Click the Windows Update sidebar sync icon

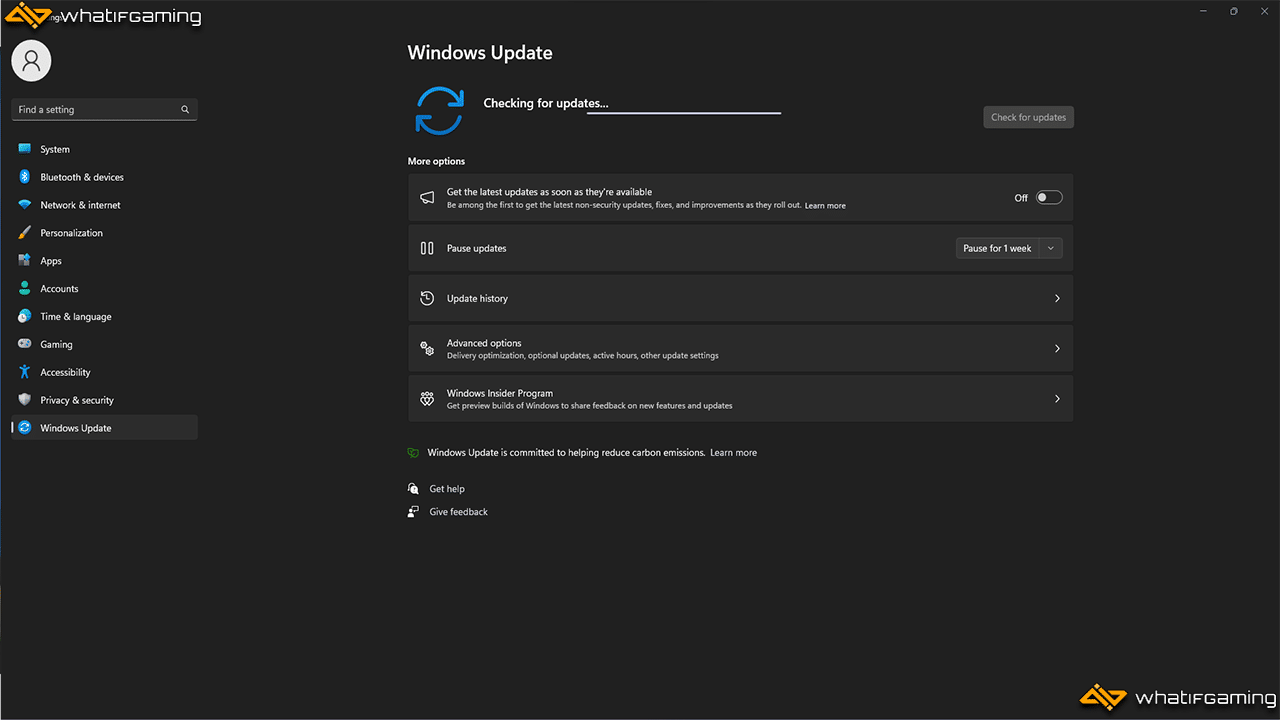[24, 428]
